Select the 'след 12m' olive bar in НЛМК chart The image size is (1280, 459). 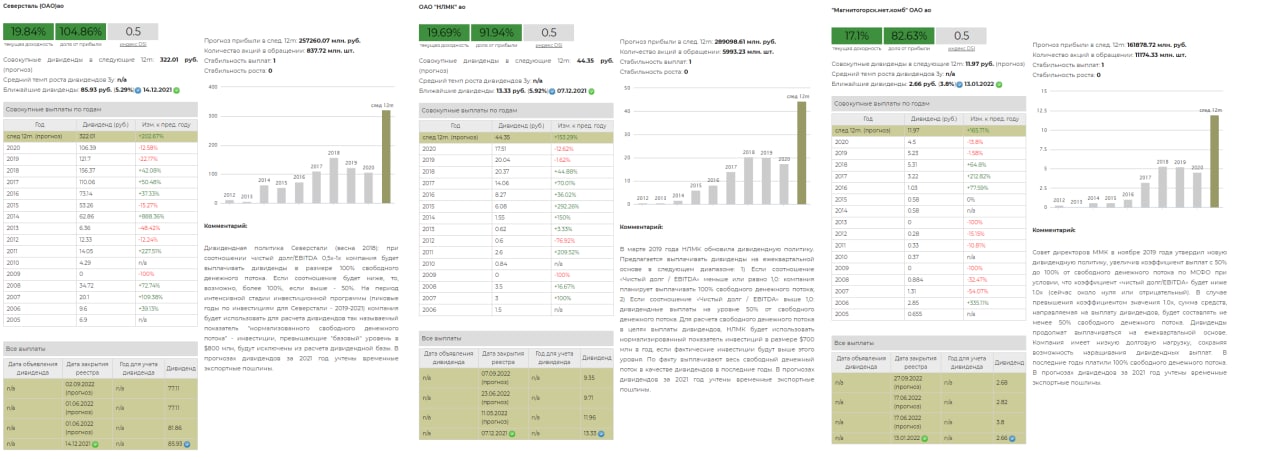coord(801,153)
